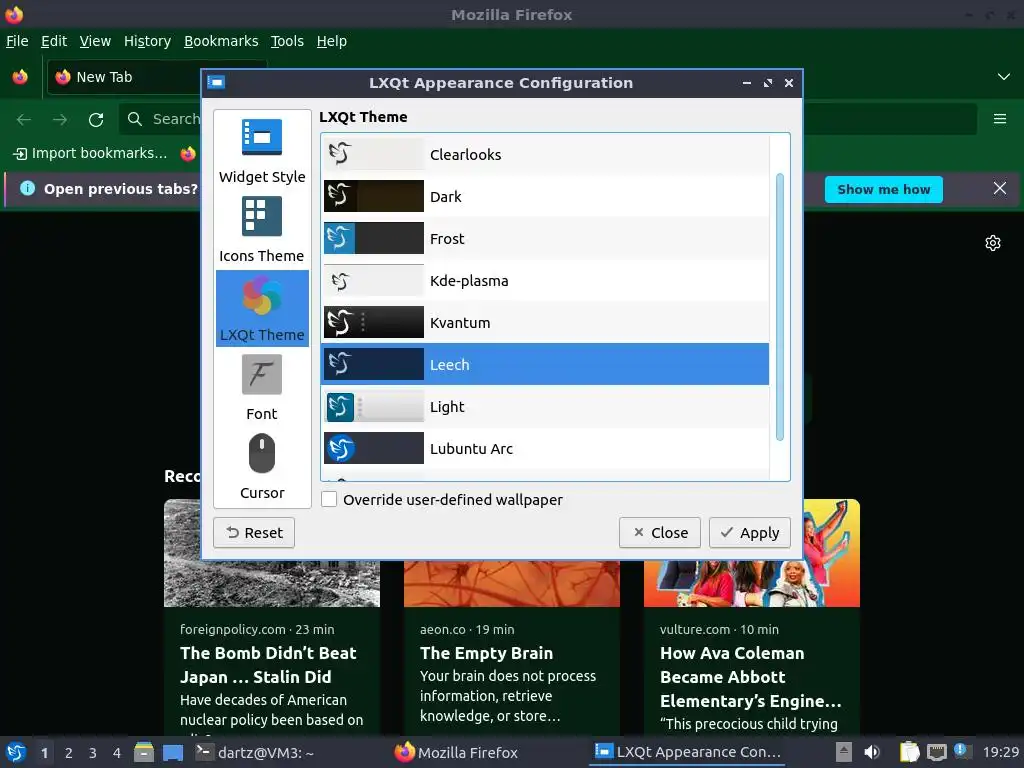
Task: Open the LXQt start menu icon
Action: pos(16,752)
